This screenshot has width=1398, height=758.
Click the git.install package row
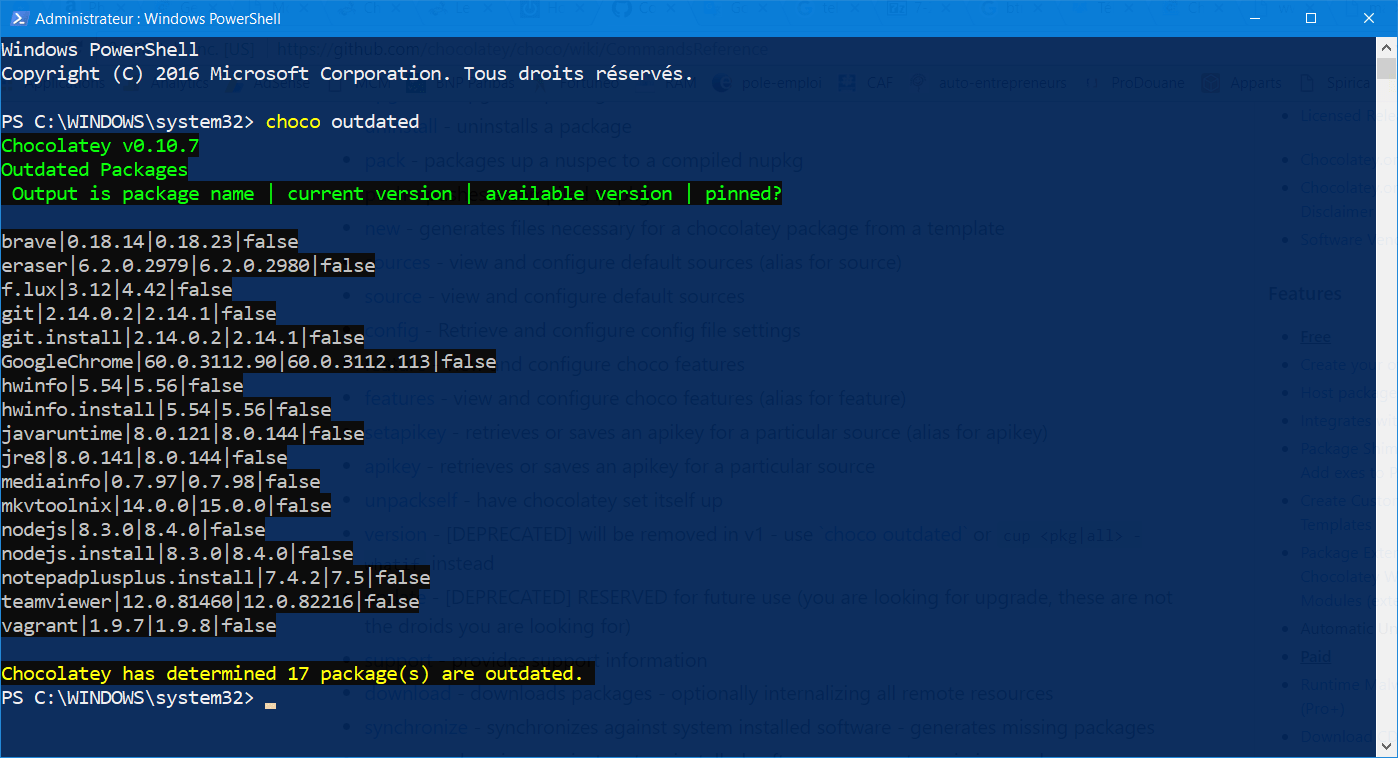coord(183,338)
